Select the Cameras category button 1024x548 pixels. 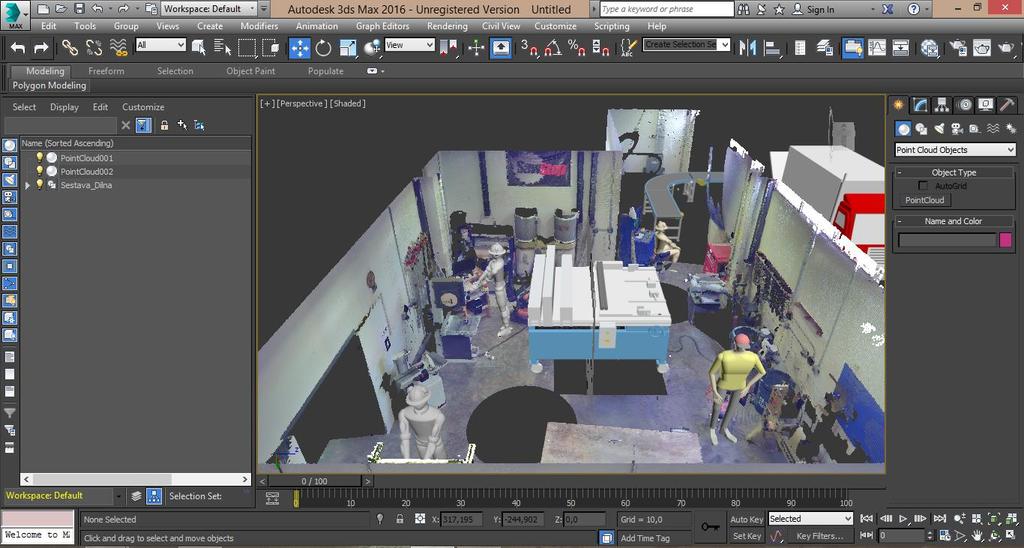957,129
